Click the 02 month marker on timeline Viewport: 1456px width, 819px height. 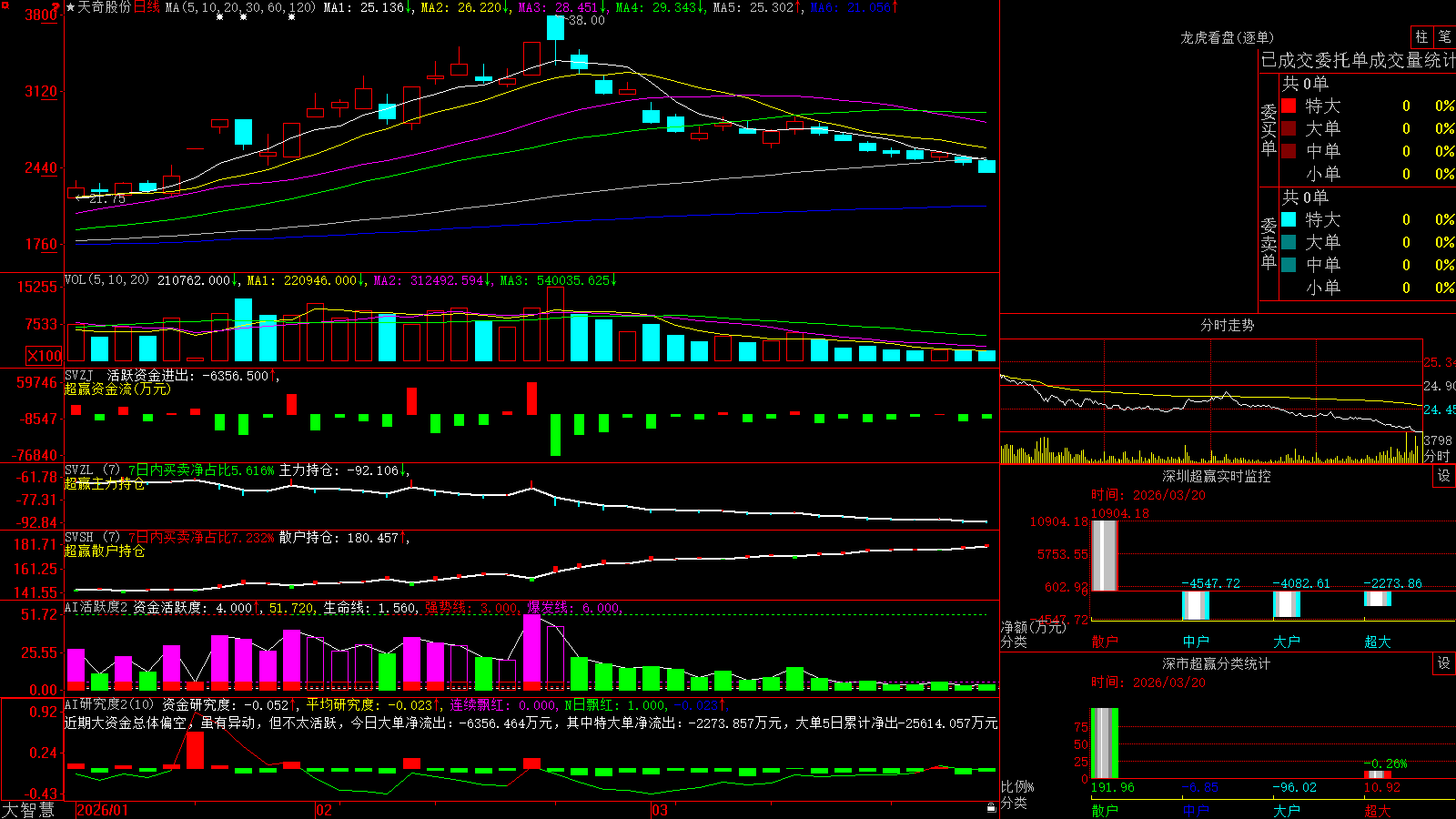click(324, 810)
